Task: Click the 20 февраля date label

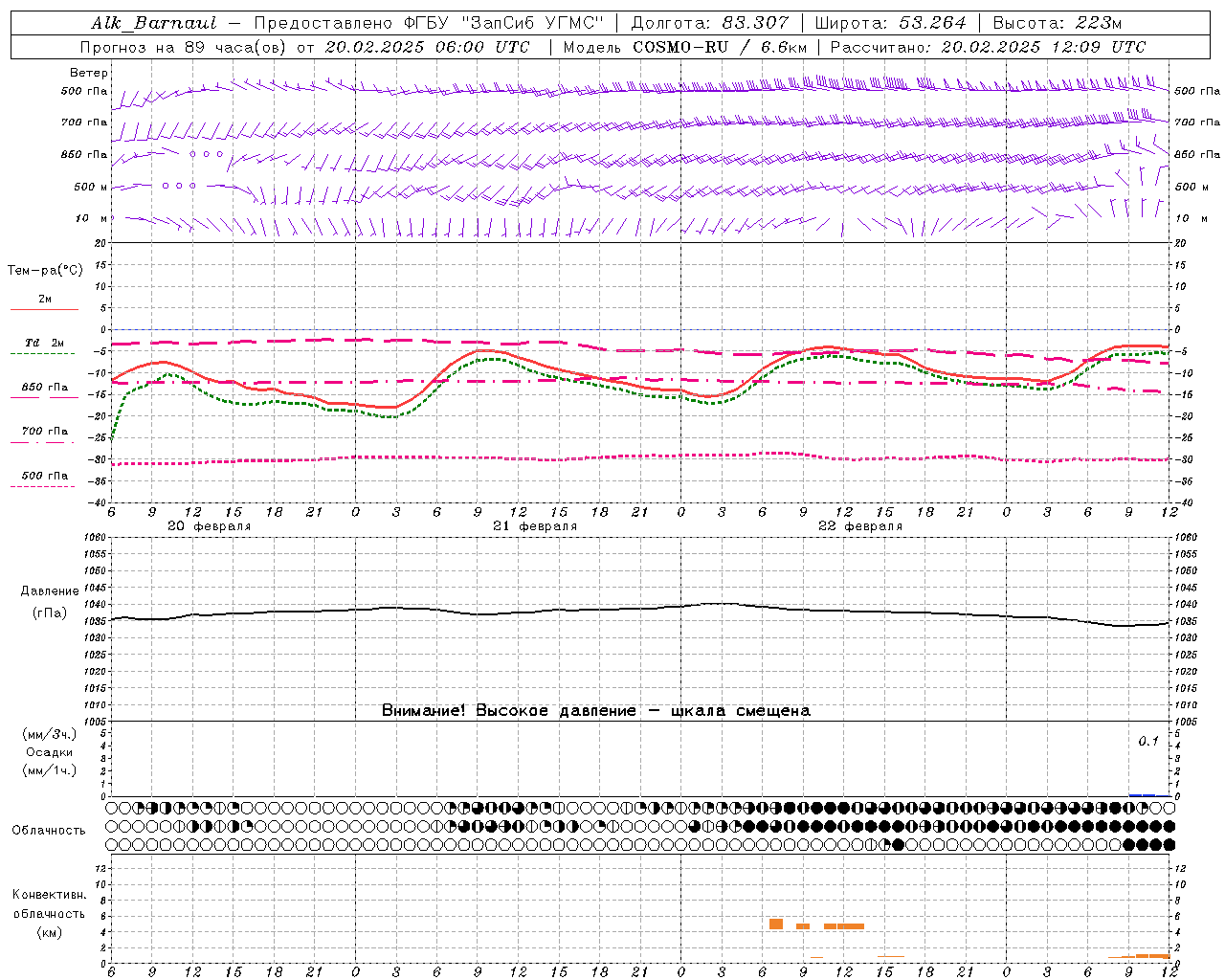Action: [x=210, y=526]
